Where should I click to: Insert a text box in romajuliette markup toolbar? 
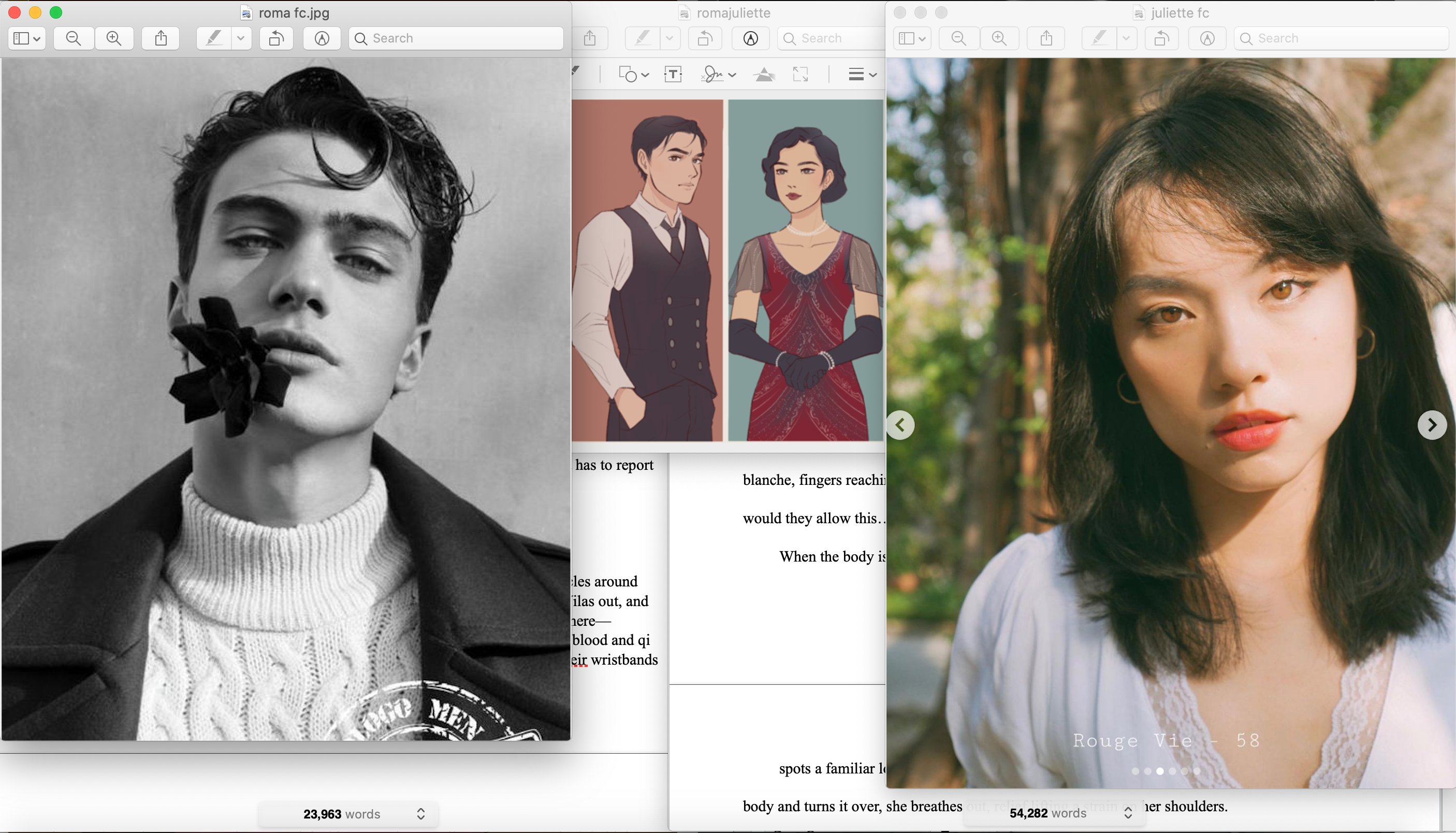coord(673,75)
